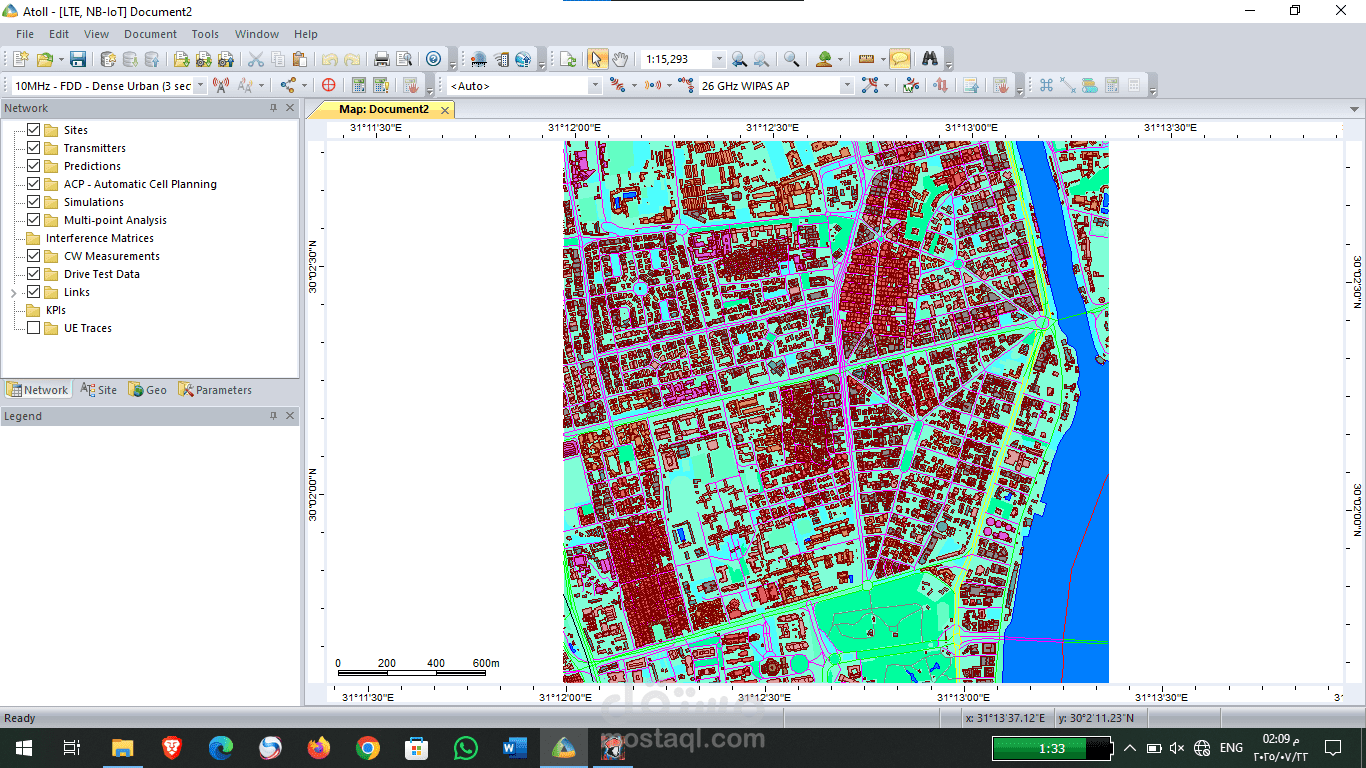The image size is (1366, 768).
Task: Open the Open-file icon dropdown arrow
Action: coord(61,59)
